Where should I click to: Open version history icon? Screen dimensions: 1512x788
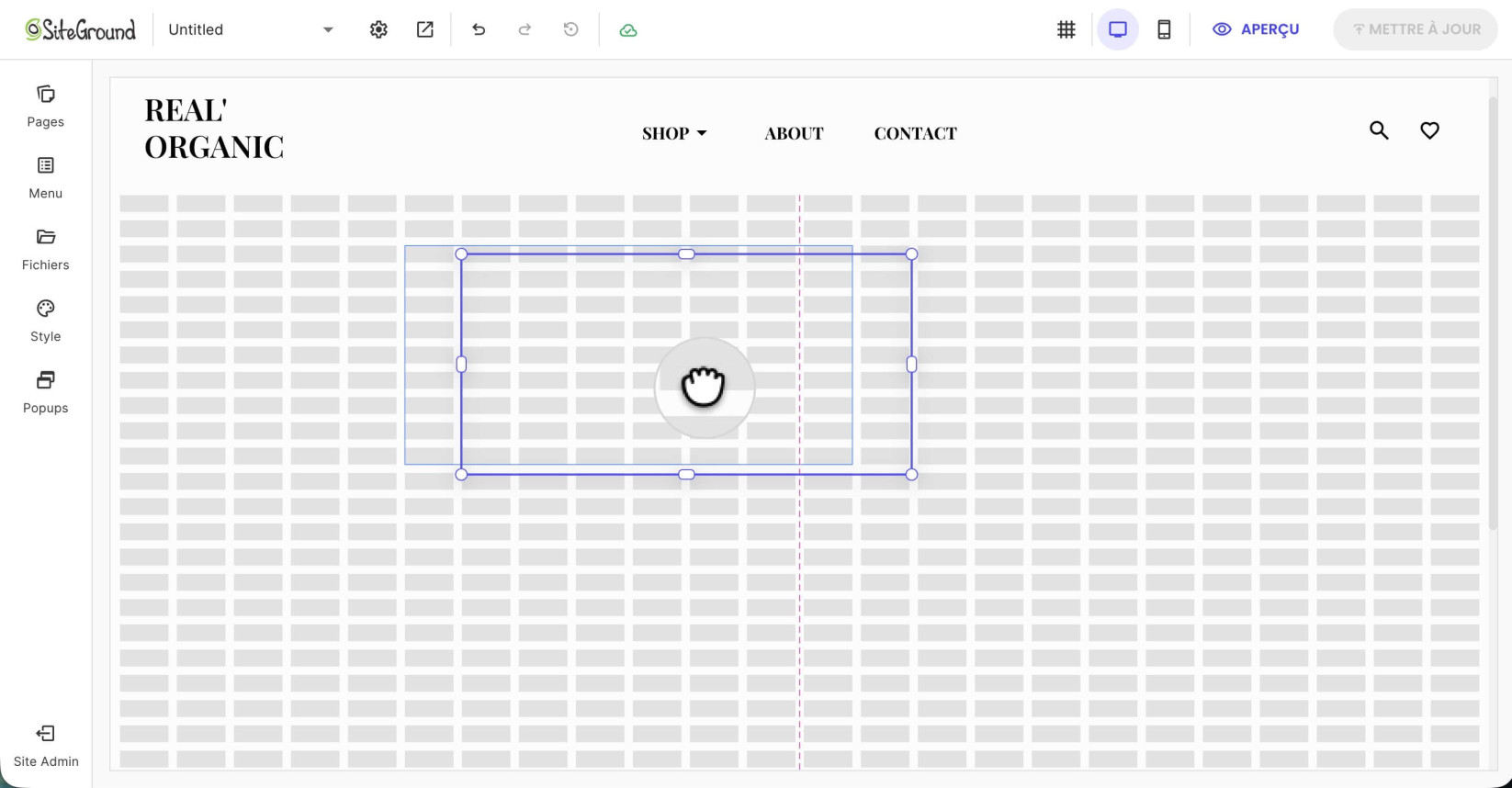[570, 29]
